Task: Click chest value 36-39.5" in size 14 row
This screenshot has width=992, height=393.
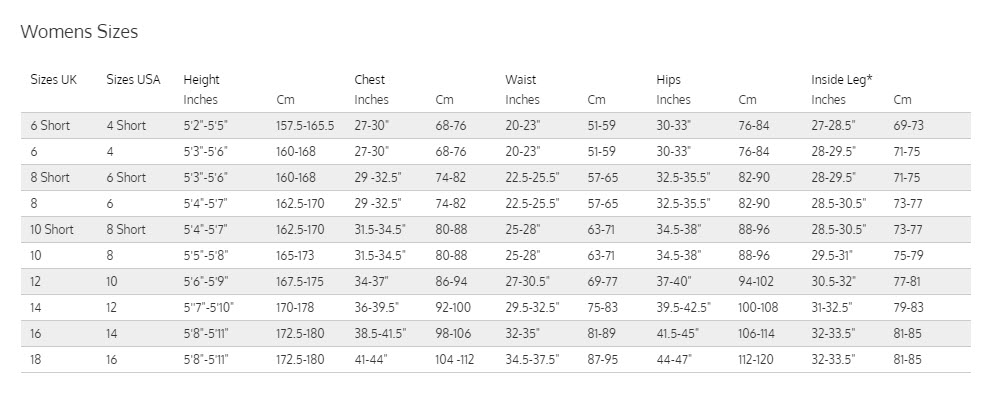Action: [376, 307]
